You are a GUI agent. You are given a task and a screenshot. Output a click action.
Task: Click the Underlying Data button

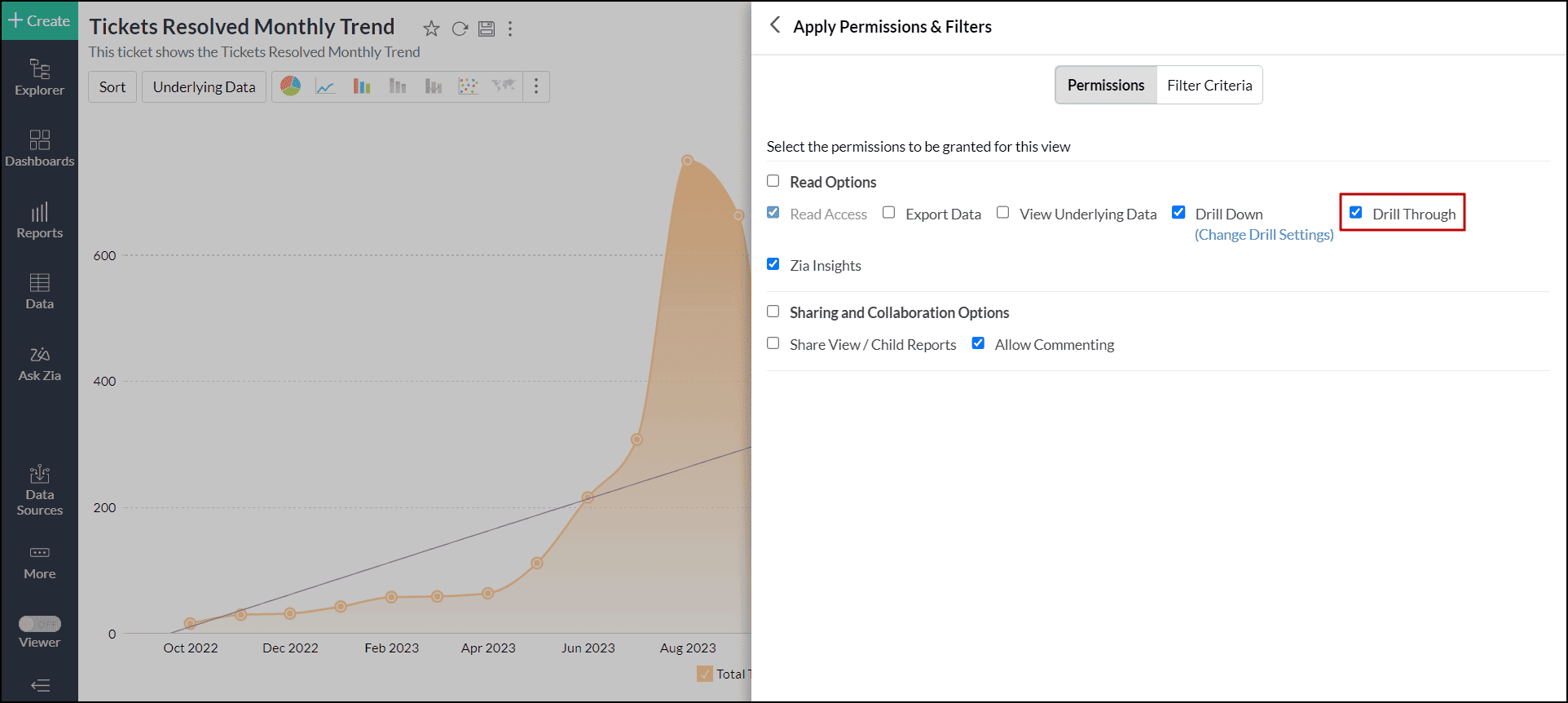[204, 87]
